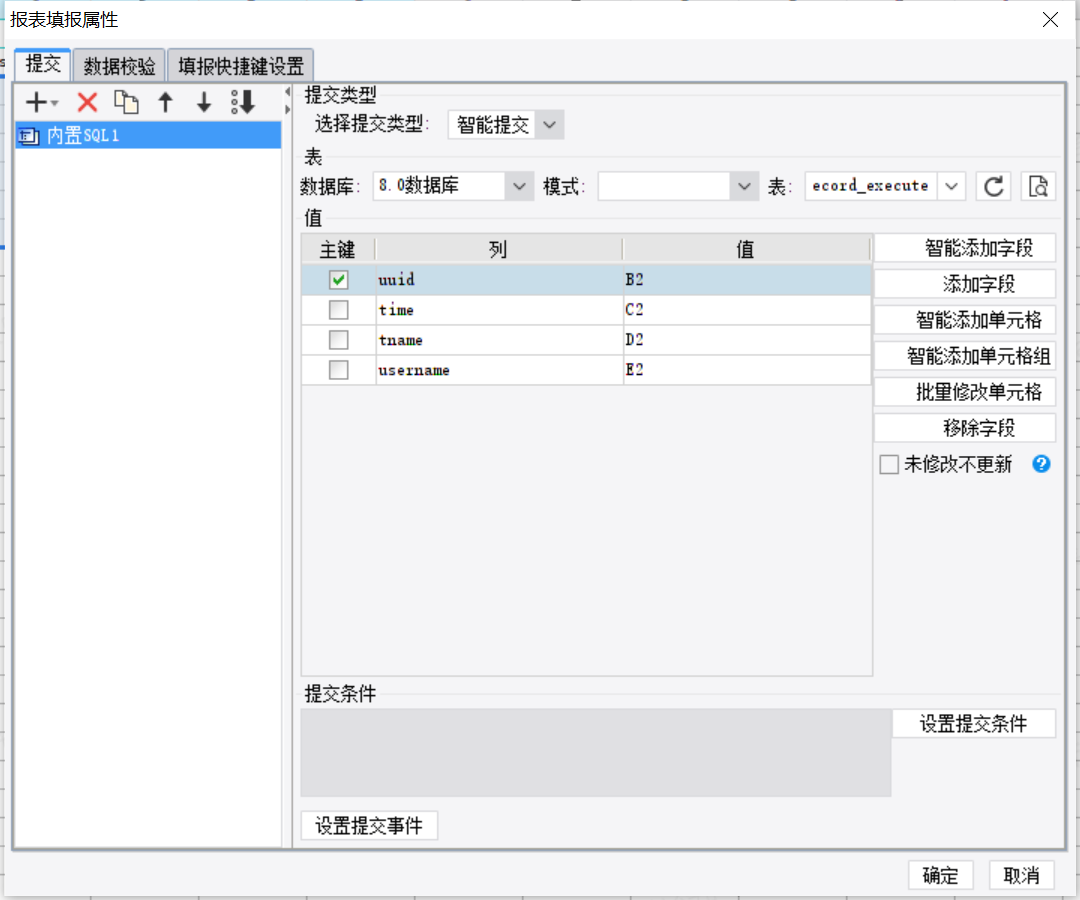Click the 内置SQL1 item icon

(28, 136)
